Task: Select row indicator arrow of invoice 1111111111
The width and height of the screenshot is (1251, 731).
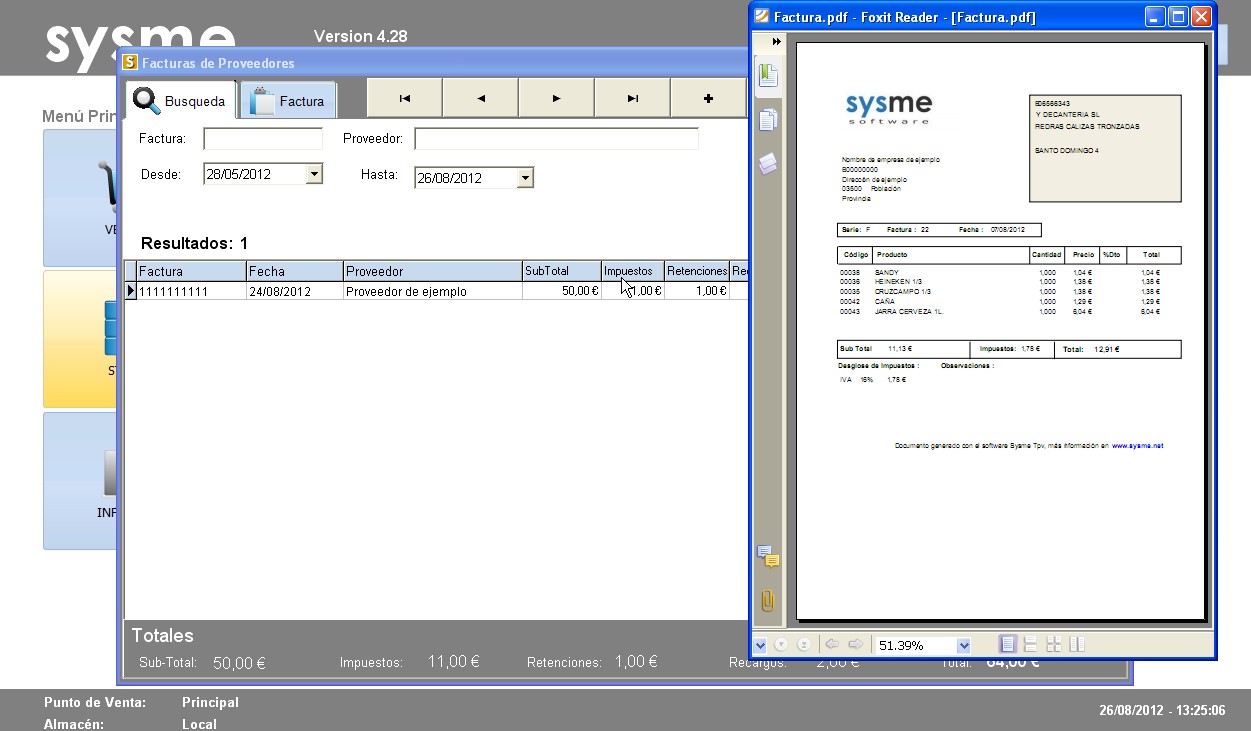Action: [130, 291]
